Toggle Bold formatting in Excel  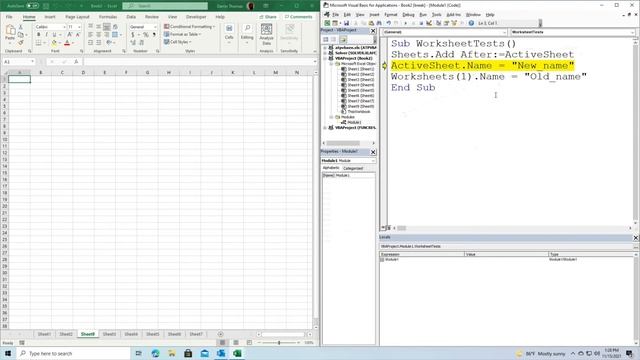click(x=38, y=35)
